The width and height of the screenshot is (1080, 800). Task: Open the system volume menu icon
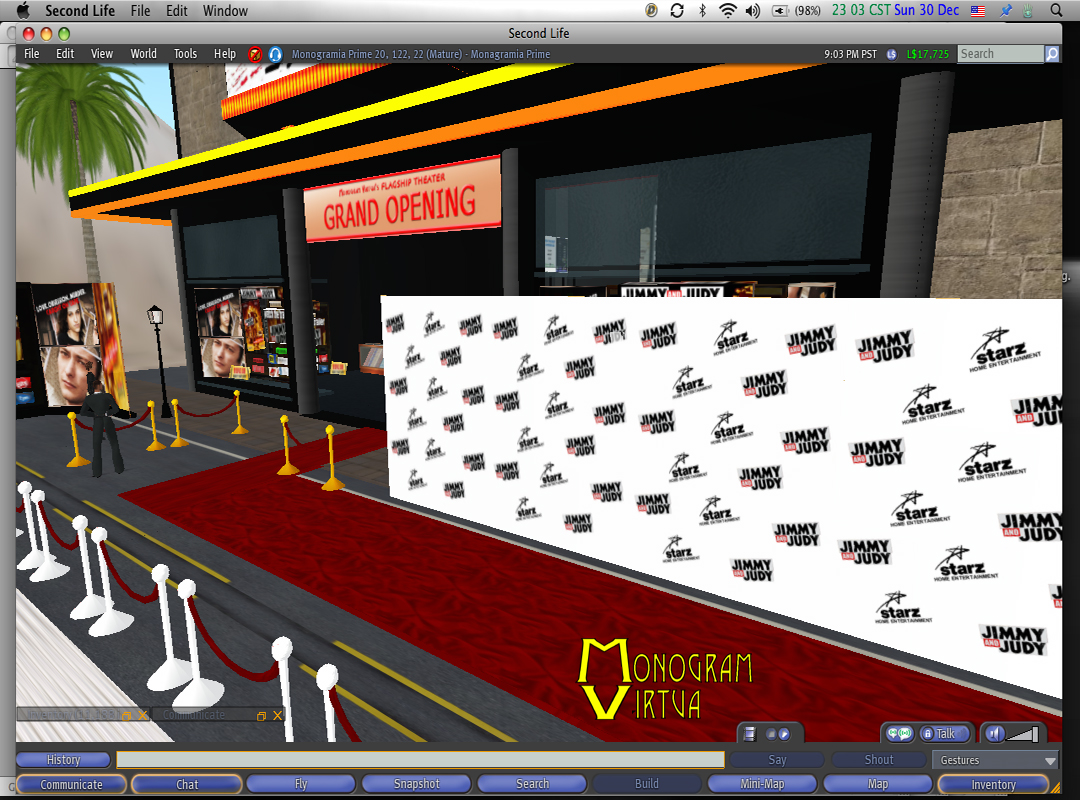(x=753, y=10)
